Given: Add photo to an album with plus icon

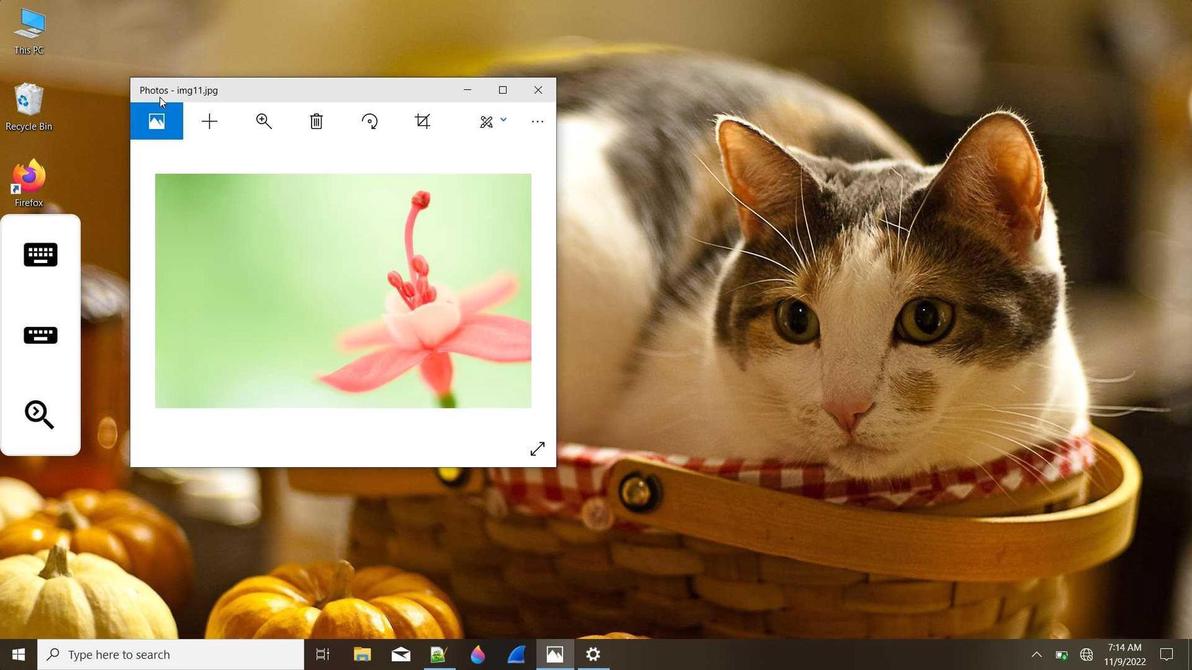Looking at the screenshot, I should pos(210,121).
